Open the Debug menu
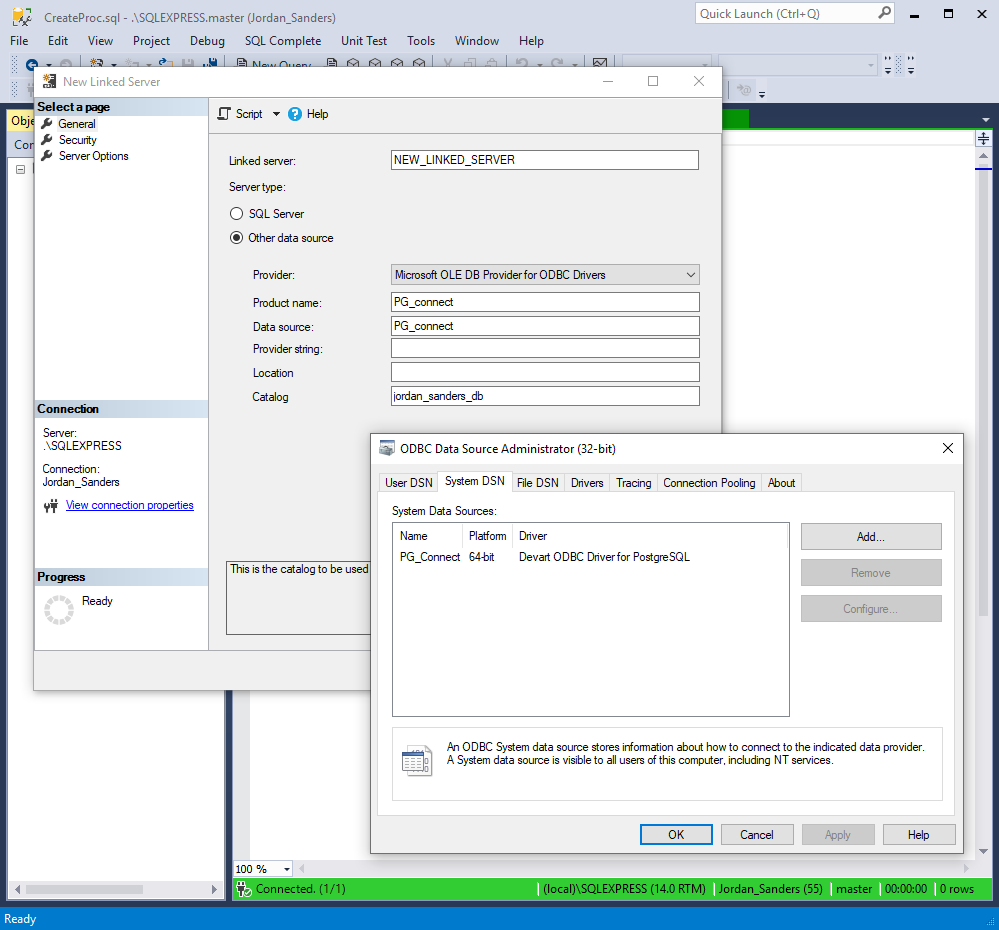 click(x=207, y=41)
